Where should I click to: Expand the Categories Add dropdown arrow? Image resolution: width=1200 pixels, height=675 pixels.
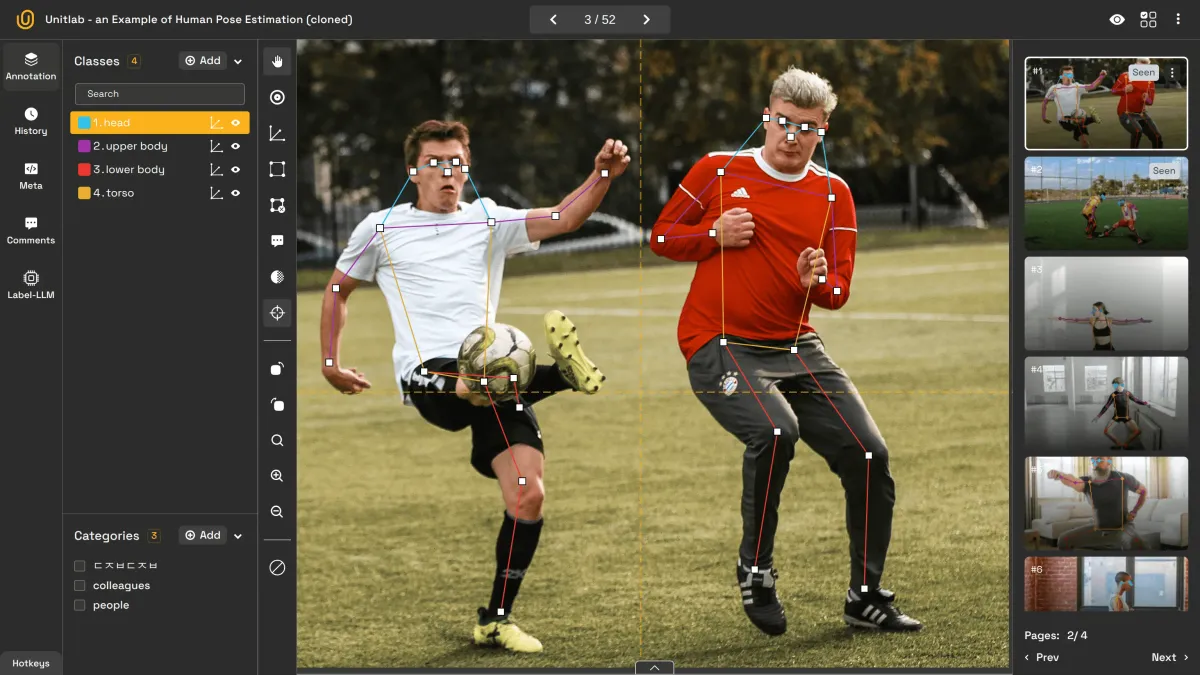[236, 535]
